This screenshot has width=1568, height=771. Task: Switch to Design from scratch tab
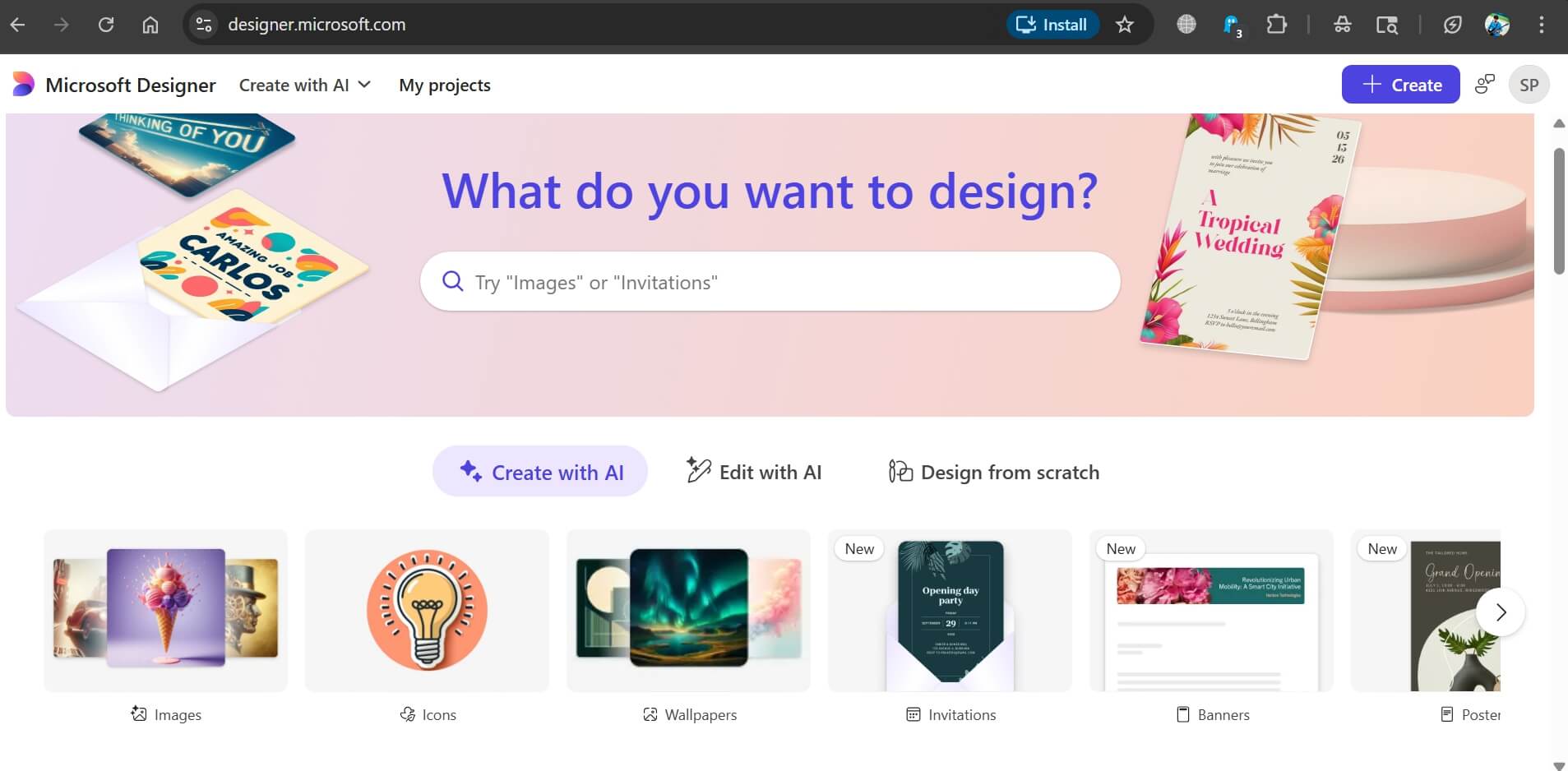[992, 472]
